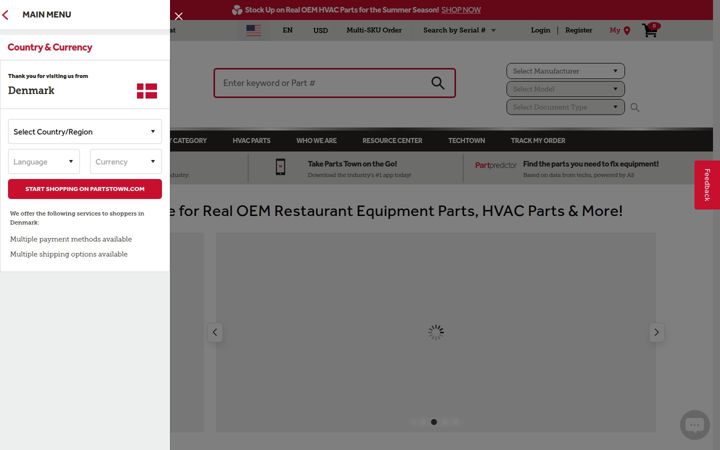
Task: Go back using Main Menu arrow
Action: [x=6, y=15]
